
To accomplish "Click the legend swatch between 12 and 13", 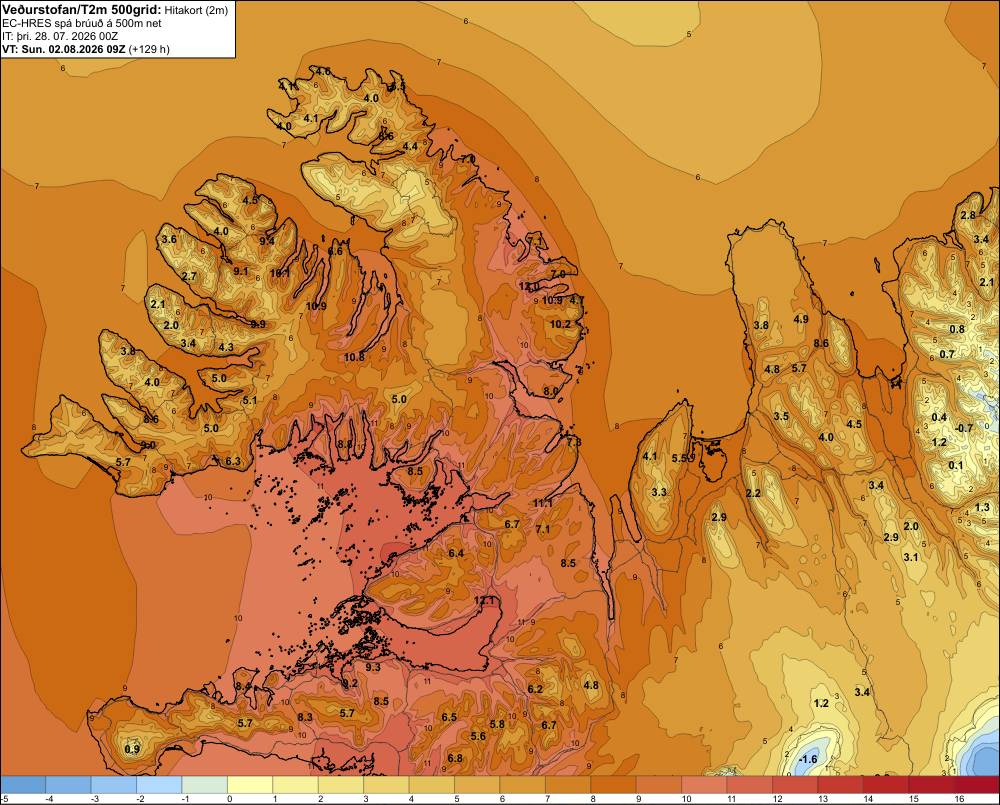I will click(x=795, y=785).
